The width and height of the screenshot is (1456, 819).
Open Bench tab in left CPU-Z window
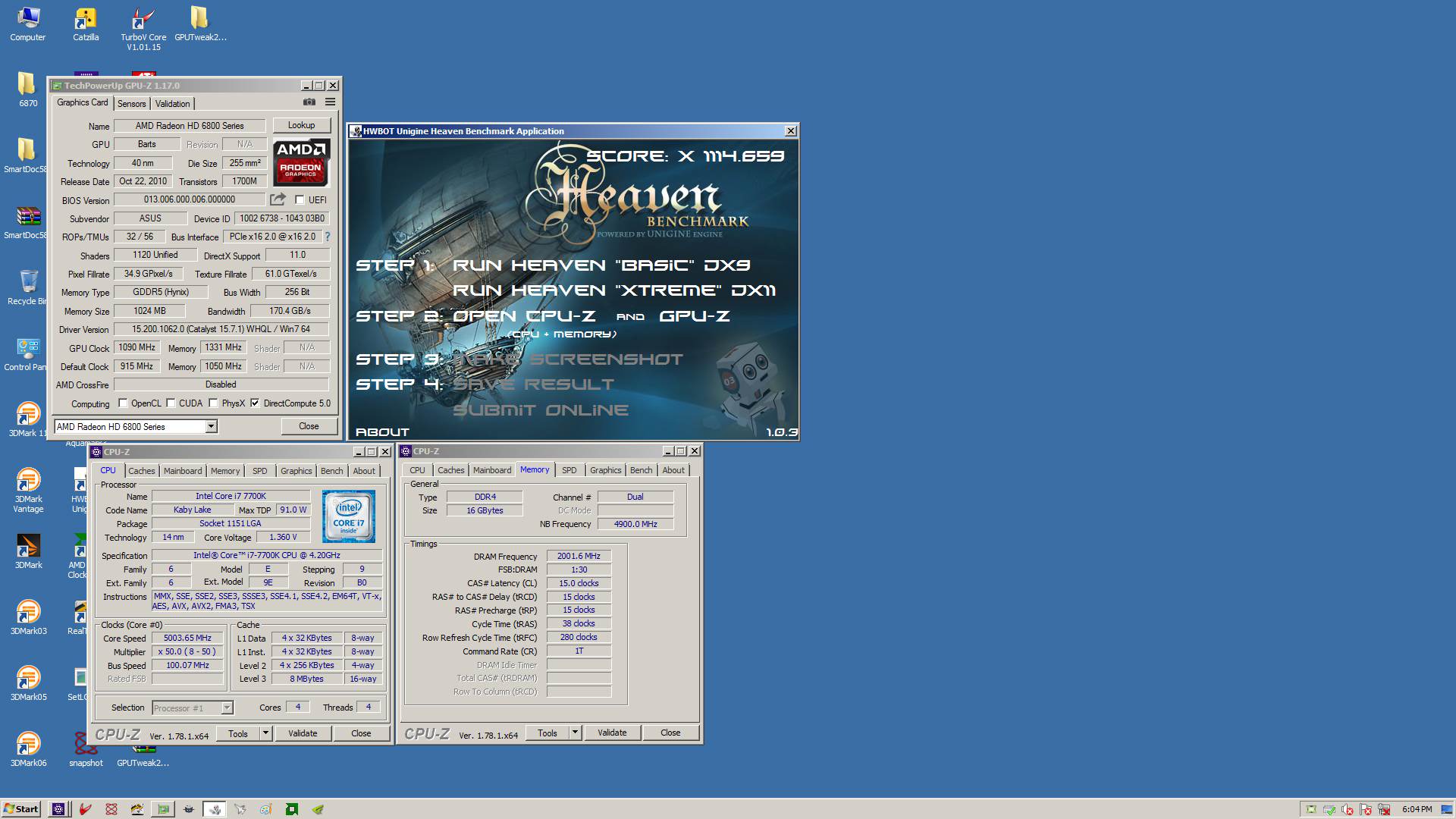331,471
